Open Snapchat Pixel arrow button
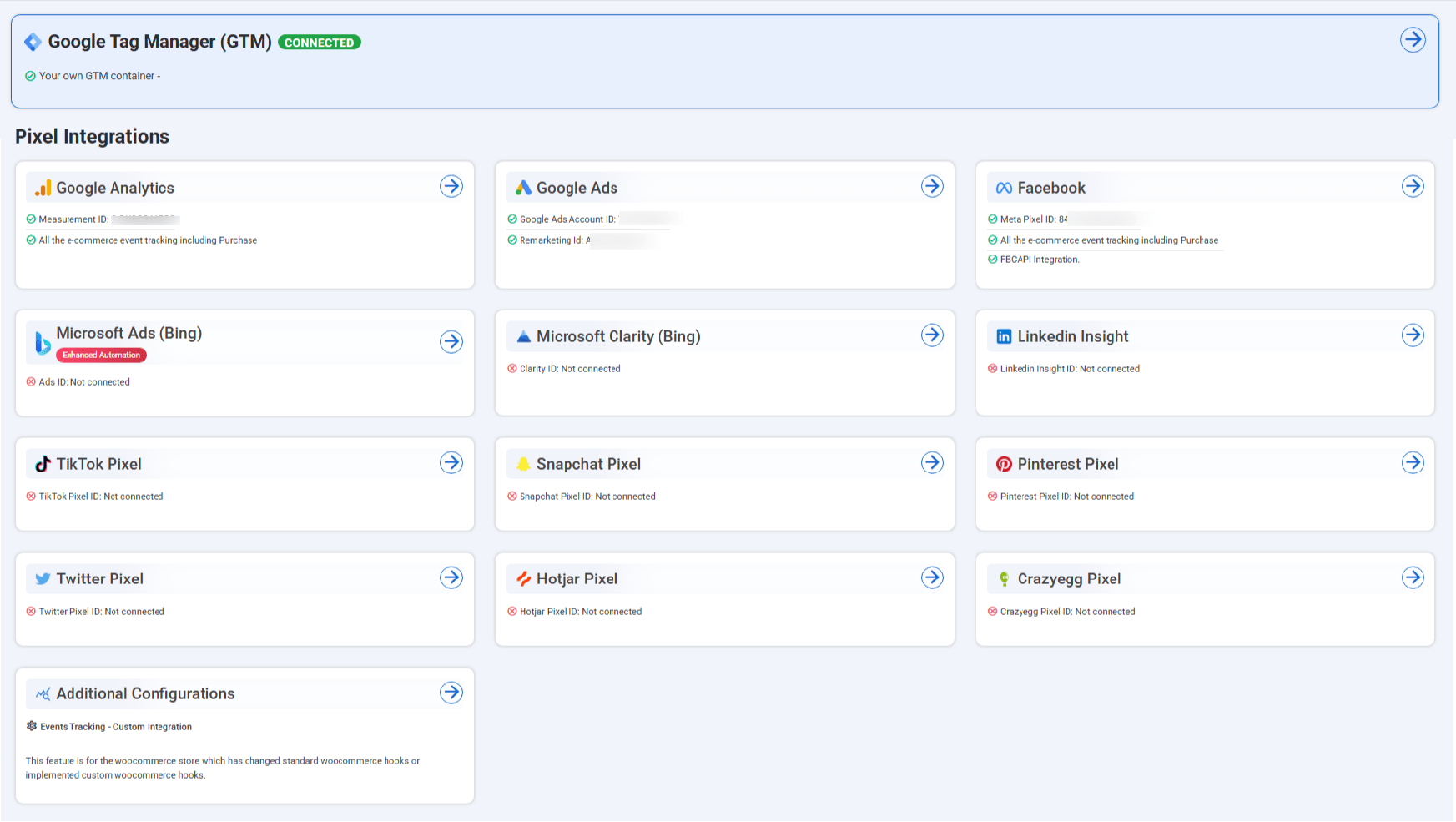Image resolution: width=1456 pixels, height=822 pixels. pyautogui.click(x=932, y=462)
